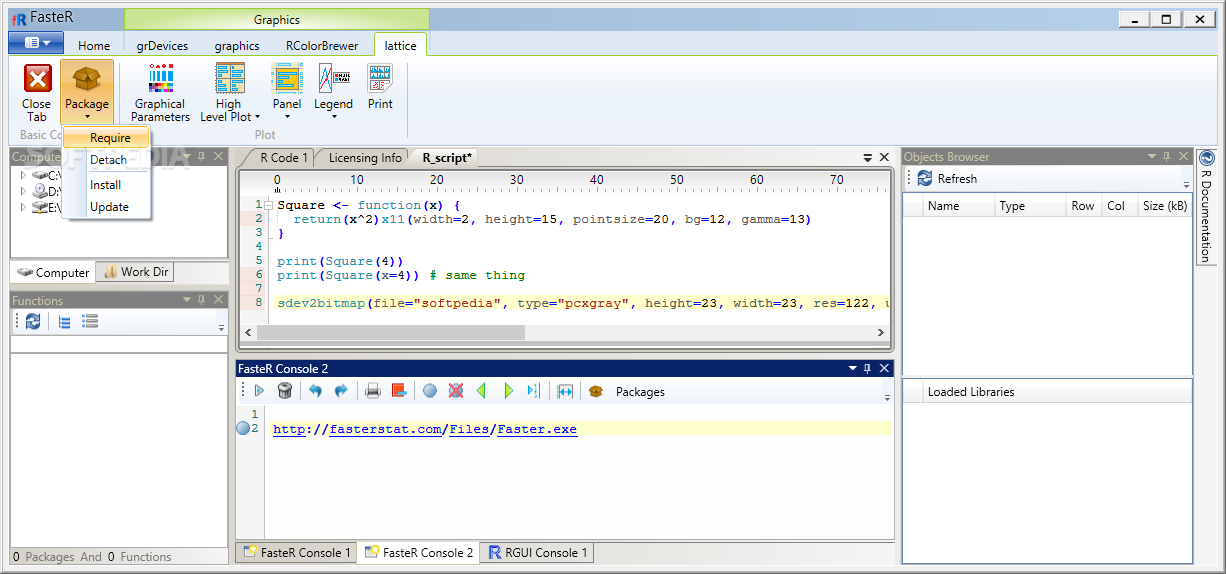The width and height of the screenshot is (1226, 574).
Task: Click undo arrow in console toolbar
Action: click(315, 391)
